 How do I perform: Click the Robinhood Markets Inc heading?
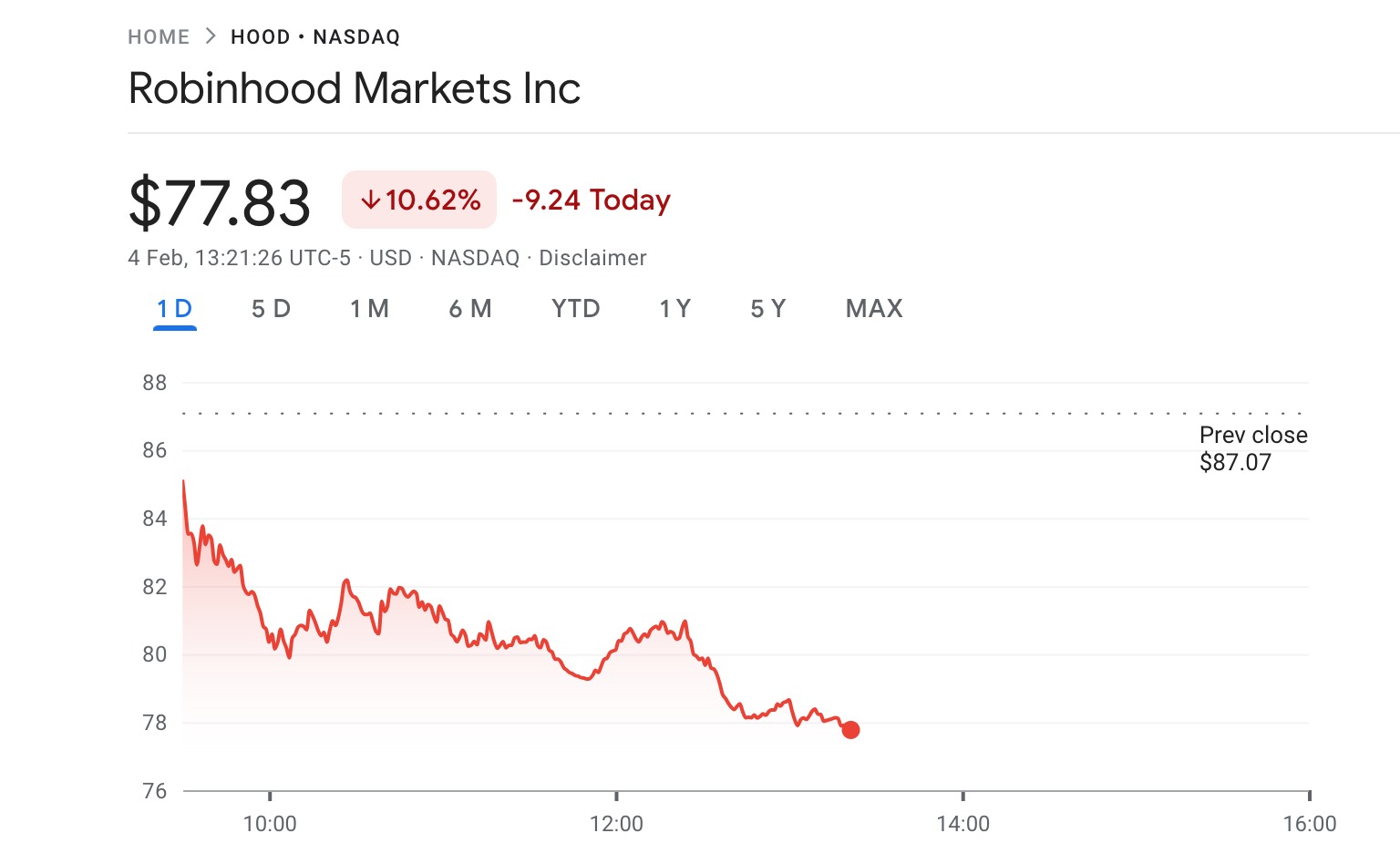[355, 89]
